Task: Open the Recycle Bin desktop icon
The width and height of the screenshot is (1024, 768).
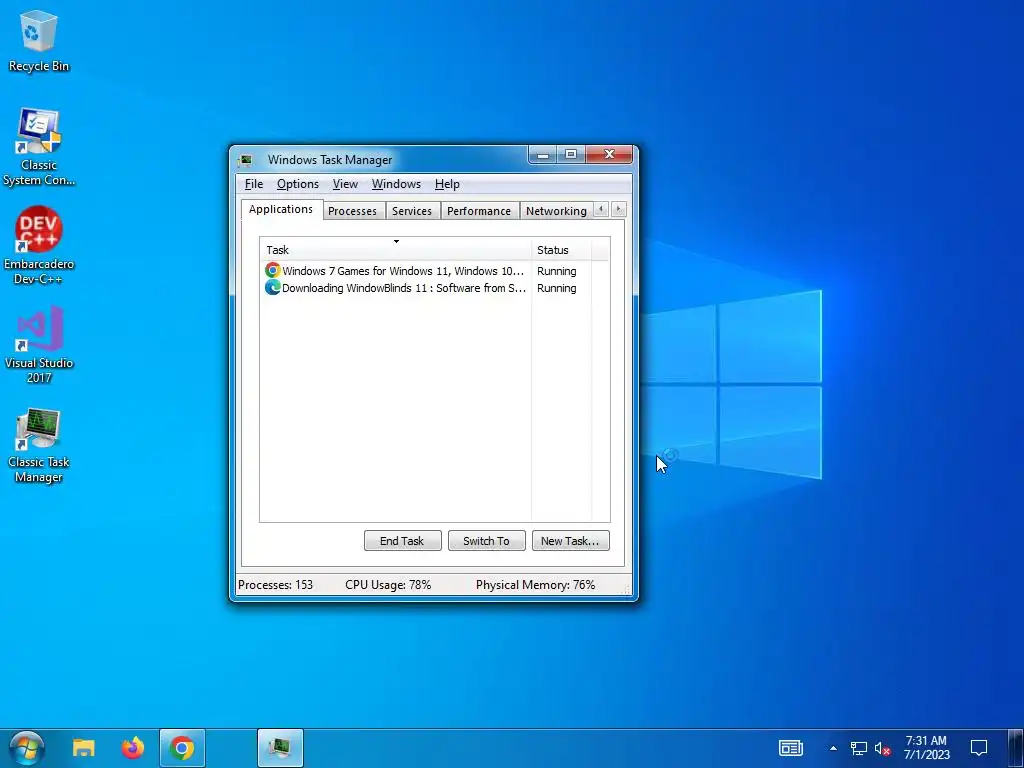Action: [x=39, y=40]
